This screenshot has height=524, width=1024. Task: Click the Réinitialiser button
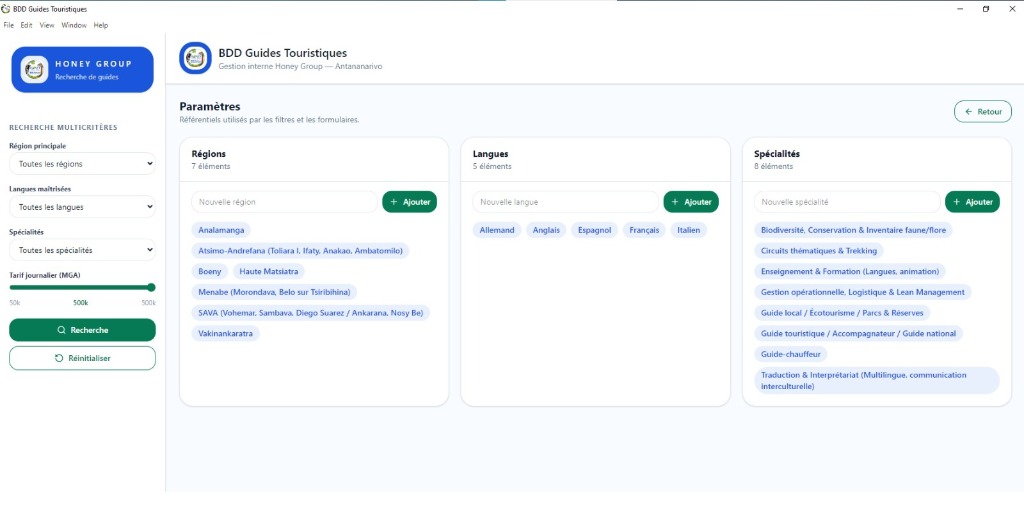[82, 358]
